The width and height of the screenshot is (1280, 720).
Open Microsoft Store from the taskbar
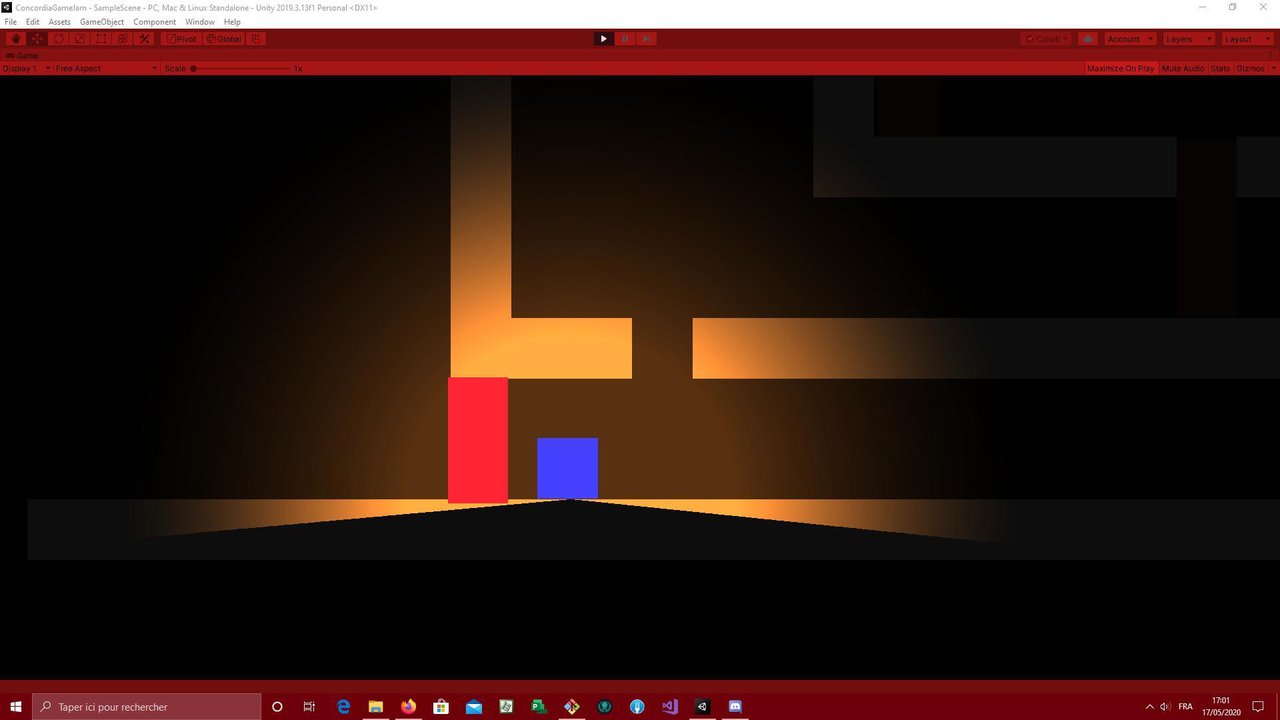[441, 706]
